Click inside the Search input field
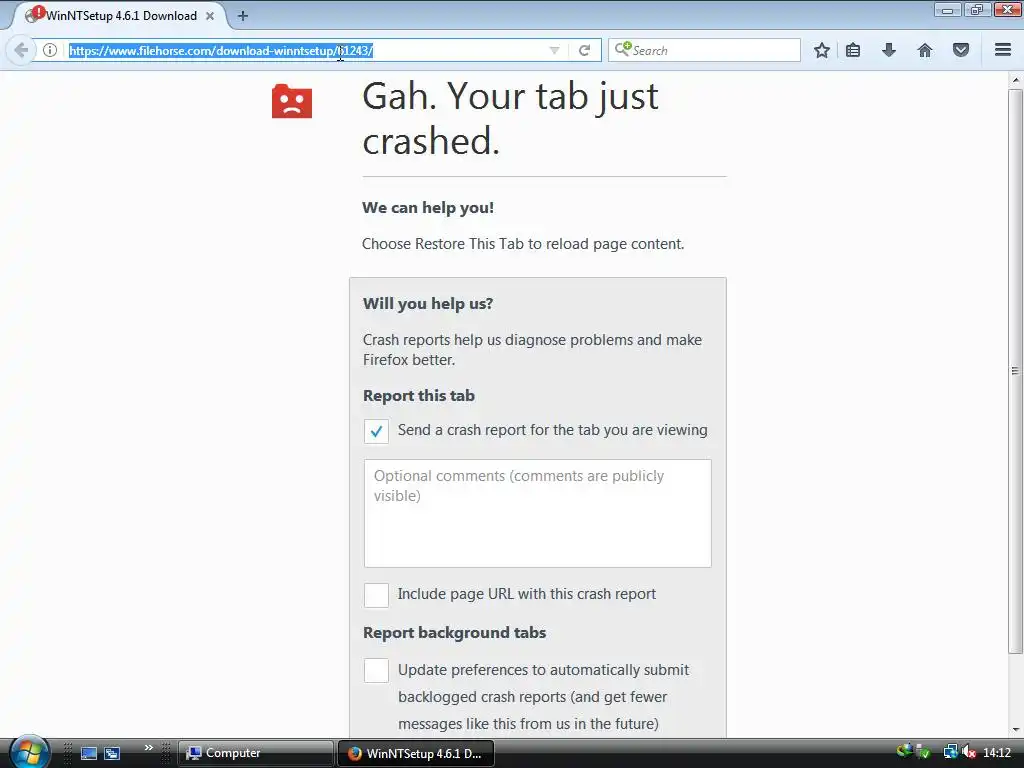Image resolution: width=1024 pixels, height=768 pixels. point(704,50)
